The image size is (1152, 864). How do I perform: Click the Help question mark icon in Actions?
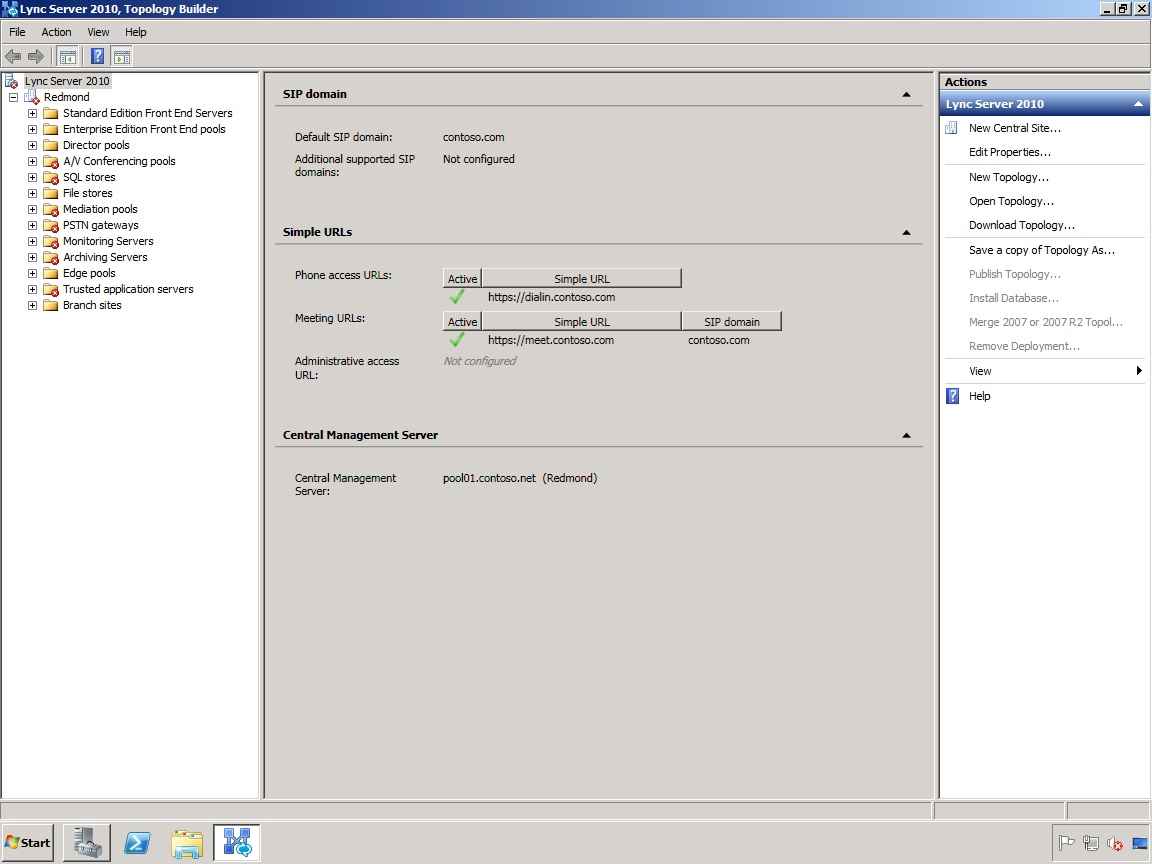pos(952,396)
